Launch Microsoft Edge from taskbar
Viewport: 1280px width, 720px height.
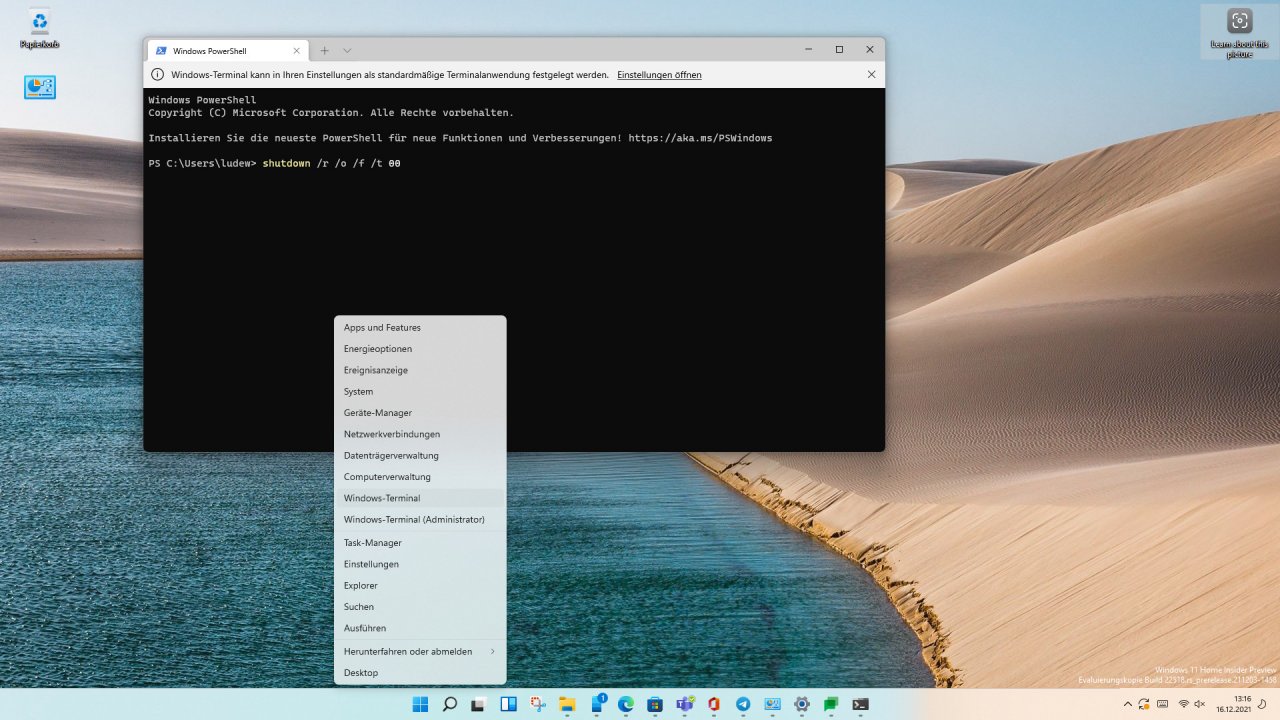point(626,704)
